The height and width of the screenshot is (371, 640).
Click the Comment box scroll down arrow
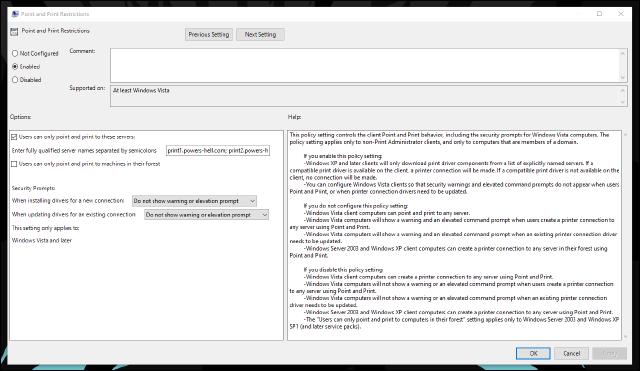click(623, 78)
